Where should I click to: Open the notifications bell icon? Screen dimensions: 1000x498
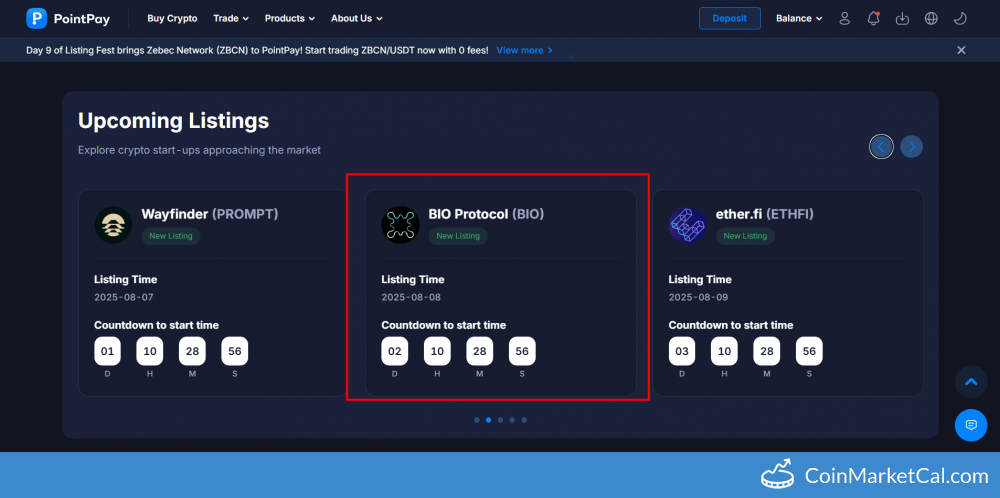point(874,18)
